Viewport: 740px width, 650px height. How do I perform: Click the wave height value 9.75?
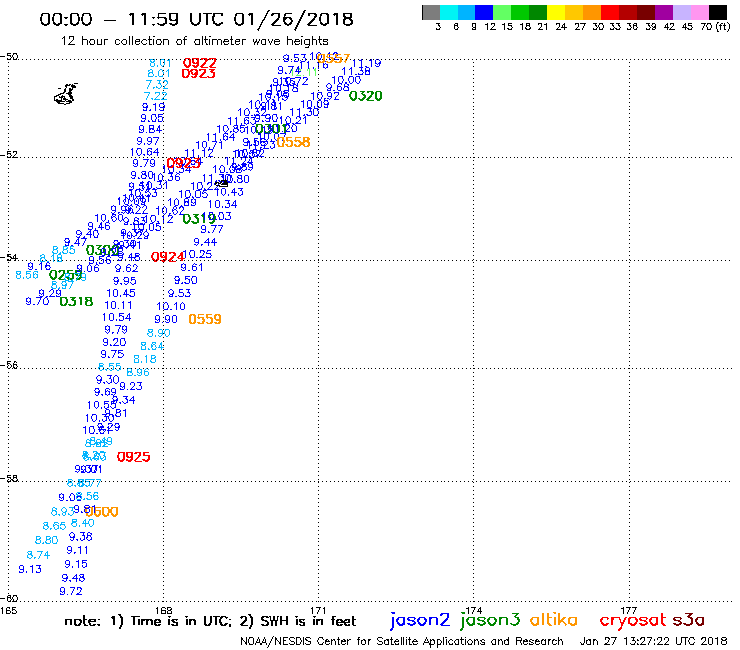pyautogui.click(x=112, y=355)
